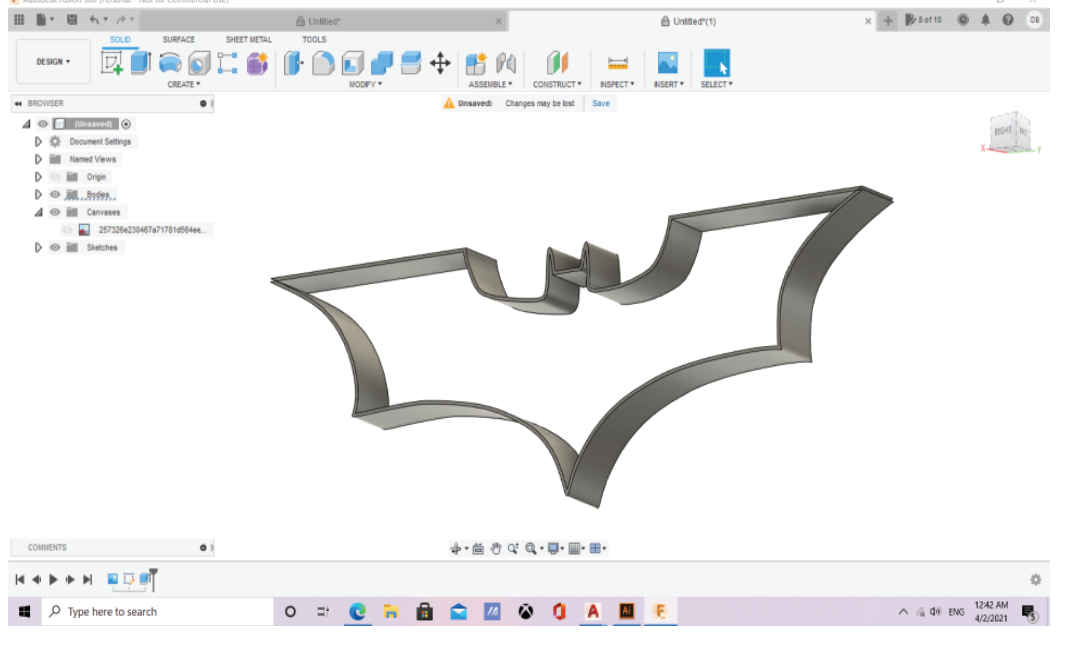The height and width of the screenshot is (649, 1073).
Task: Activate the Select tool
Action: 716,63
